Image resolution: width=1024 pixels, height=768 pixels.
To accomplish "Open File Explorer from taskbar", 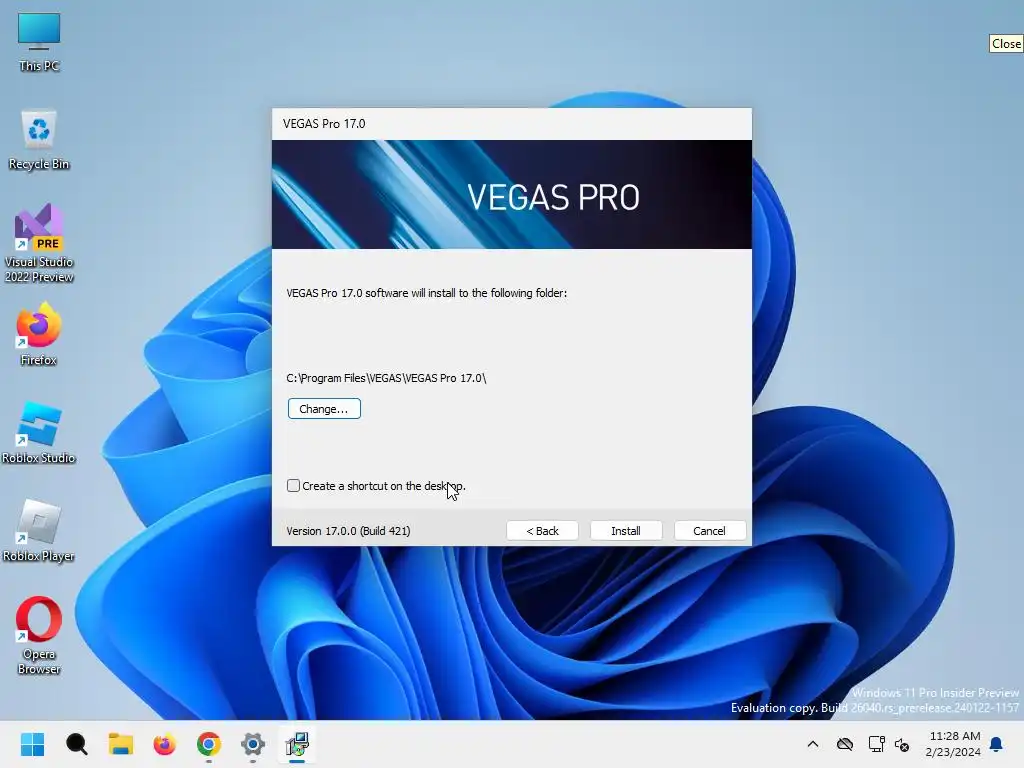I will click(121, 744).
